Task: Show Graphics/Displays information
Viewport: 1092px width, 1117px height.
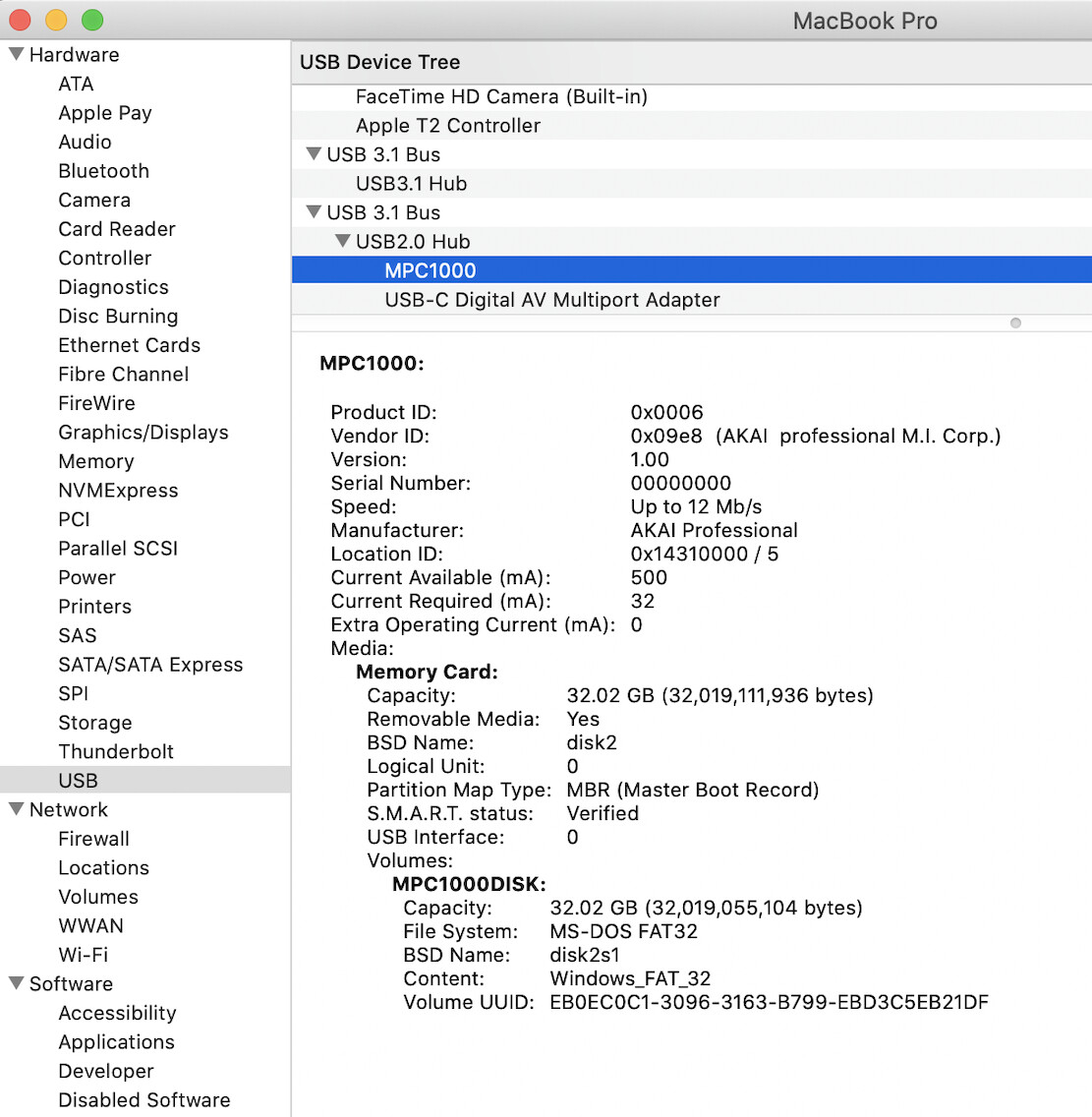Action: point(143,433)
